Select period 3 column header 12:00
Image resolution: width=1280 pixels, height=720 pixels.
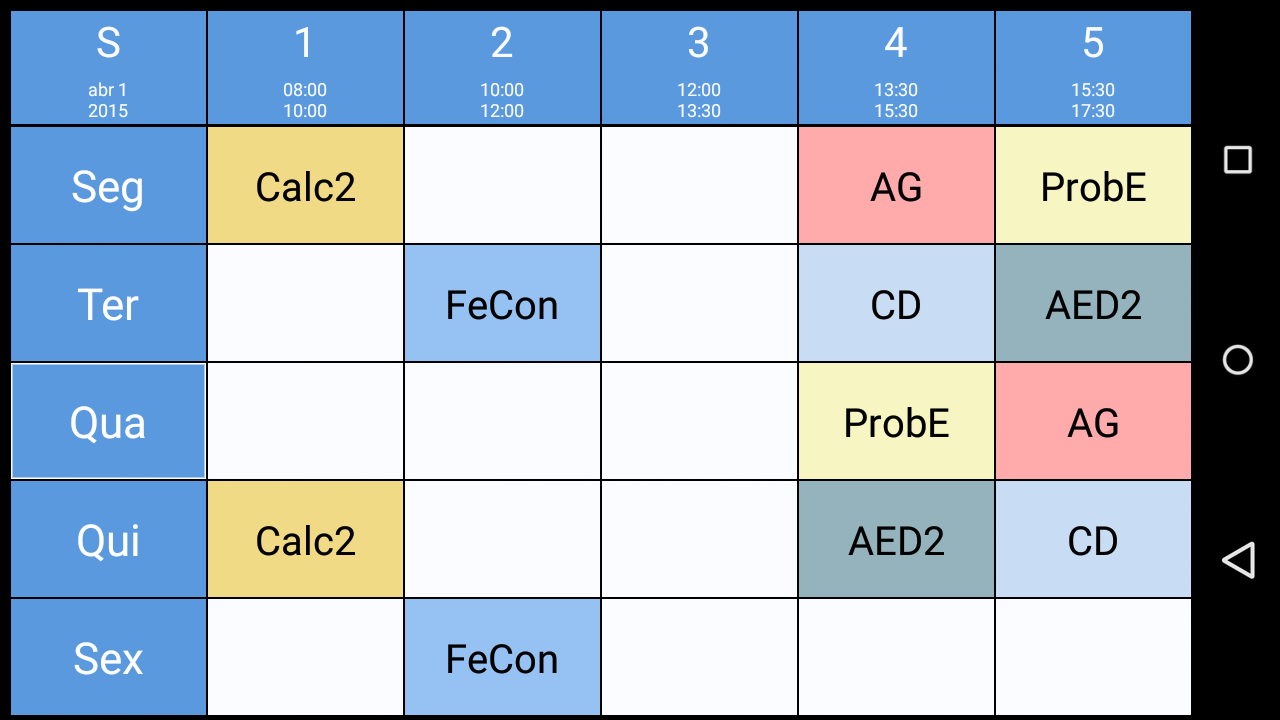pyautogui.click(x=699, y=68)
